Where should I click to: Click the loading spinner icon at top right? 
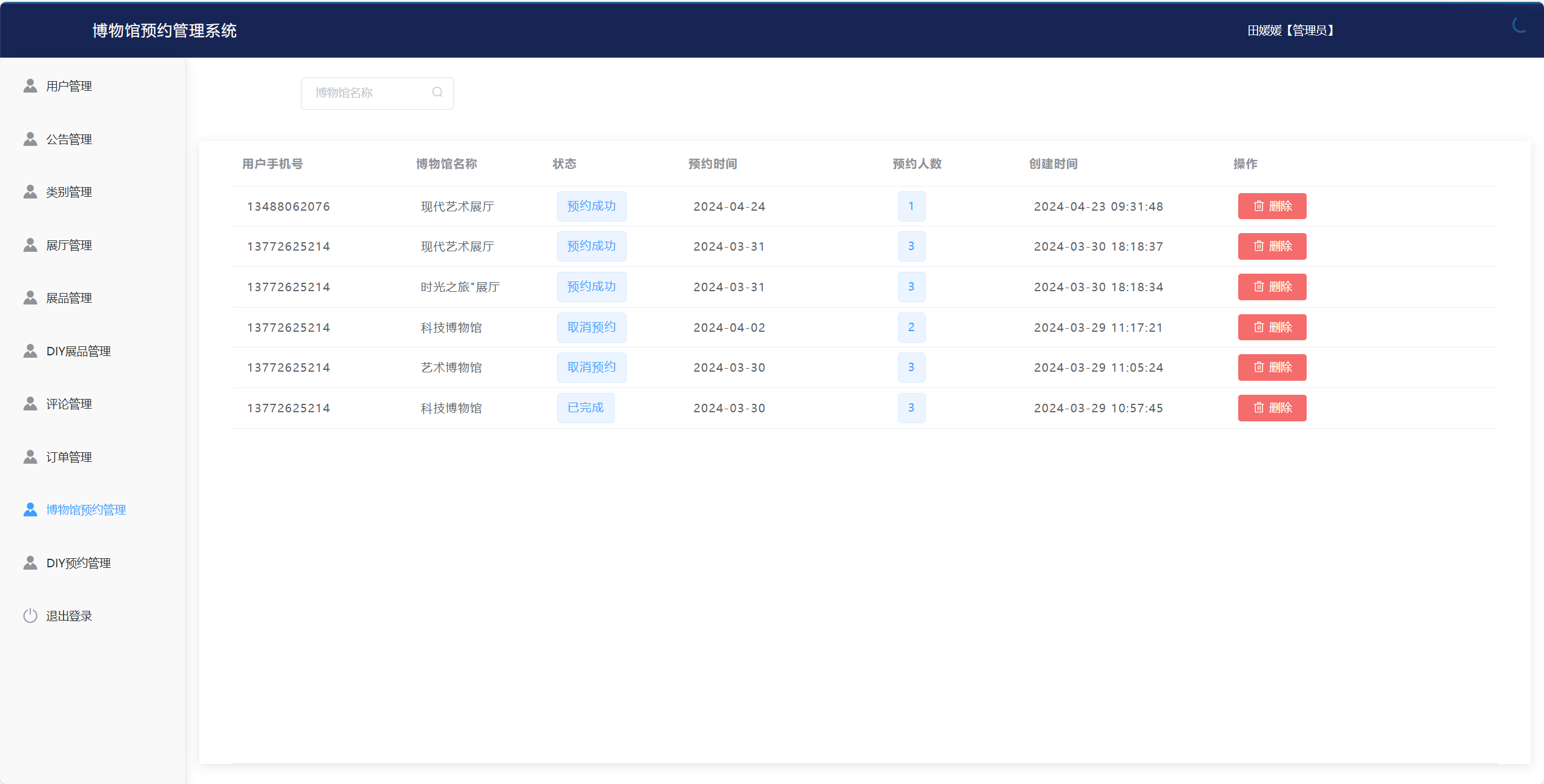pos(1519,25)
